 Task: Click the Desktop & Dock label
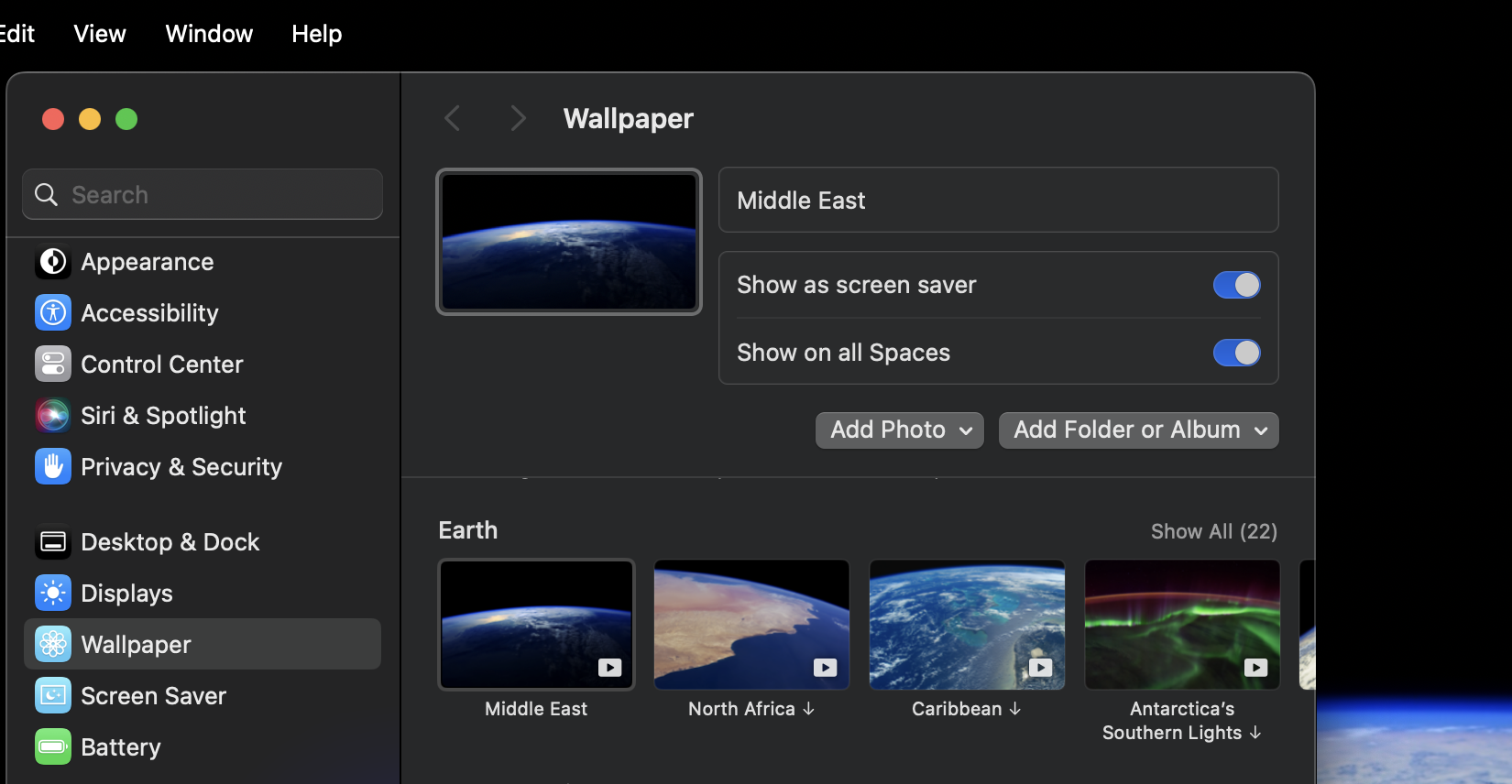click(170, 542)
